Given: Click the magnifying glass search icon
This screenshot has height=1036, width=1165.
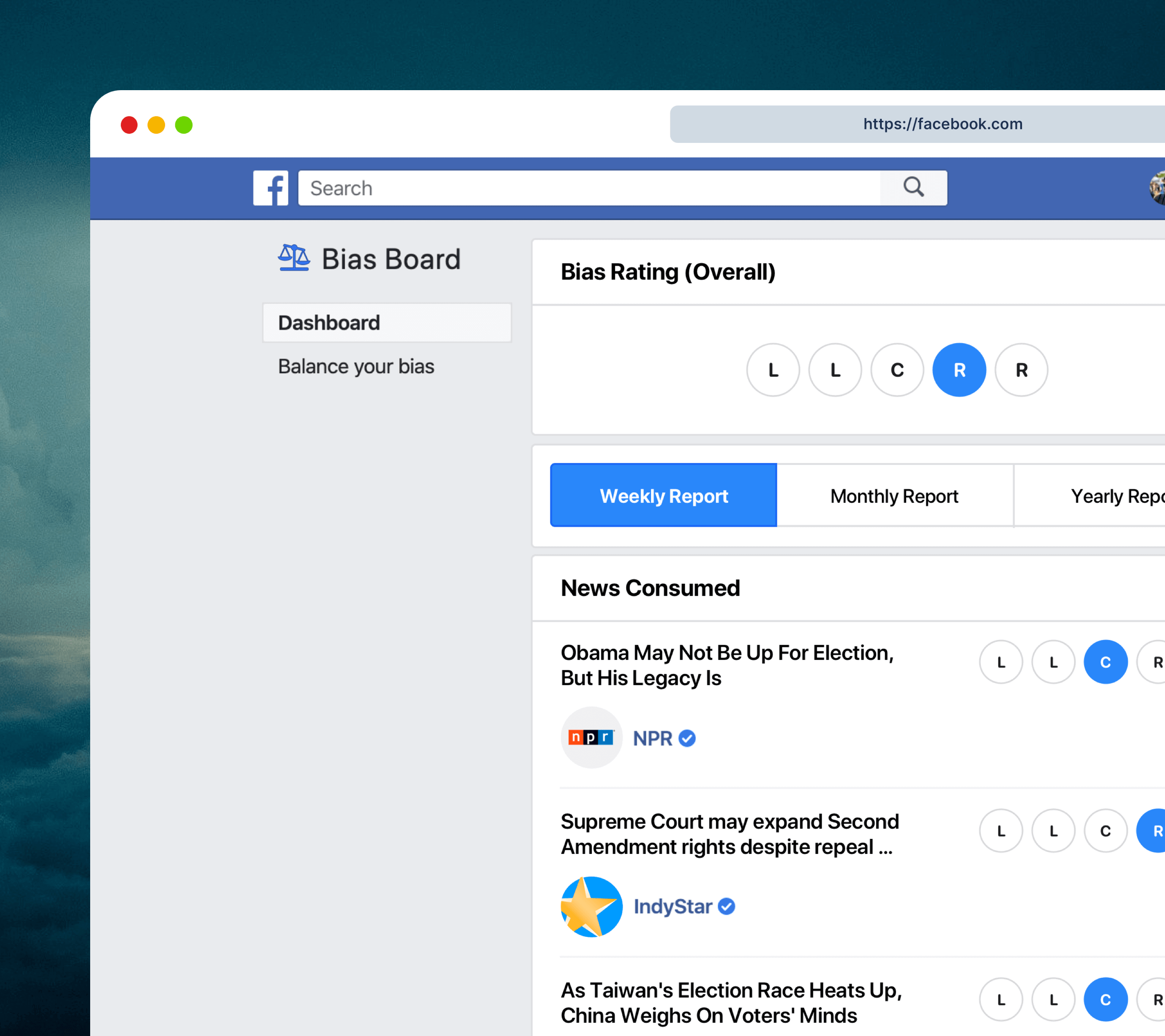Looking at the screenshot, I should click(x=913, y=188).
